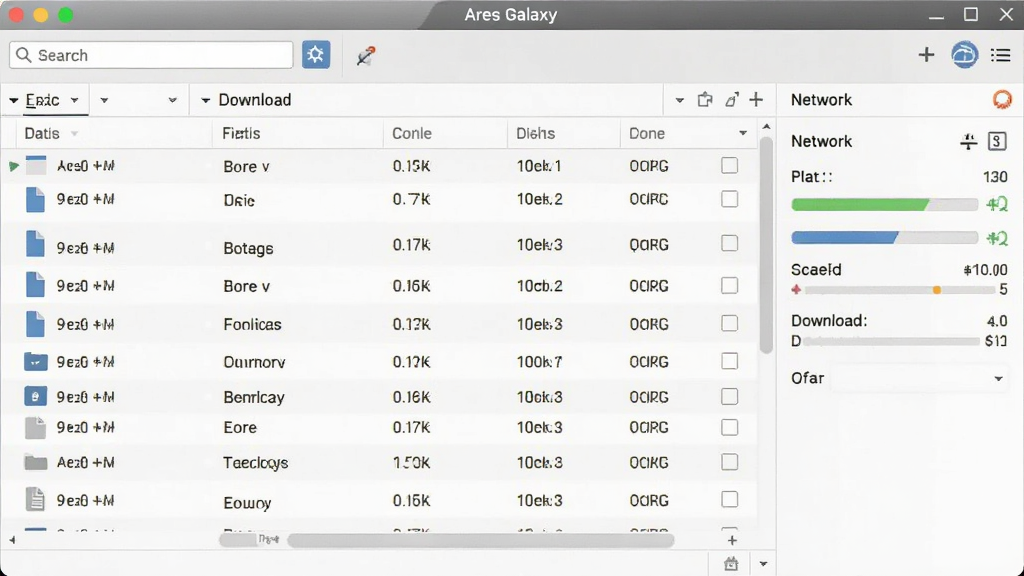Check the box in the Drie row

click(729, 199)
